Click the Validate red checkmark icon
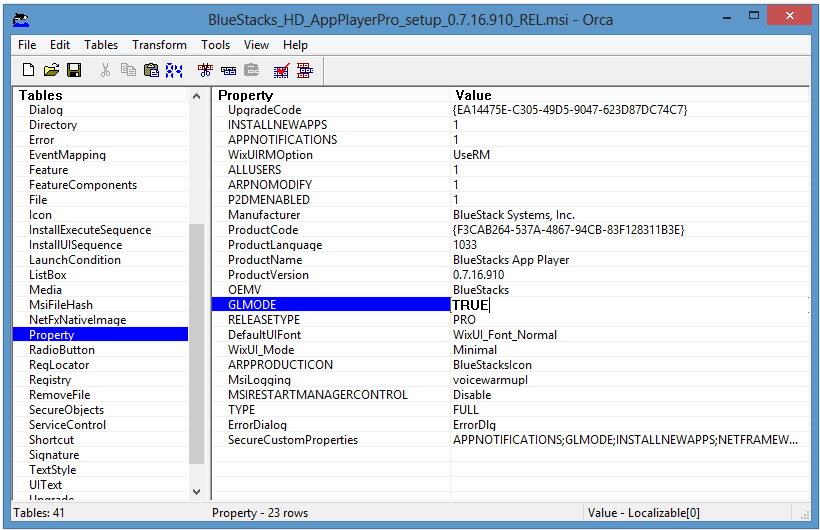The width and height of the screenshot is (820, 530). (281, 70)
